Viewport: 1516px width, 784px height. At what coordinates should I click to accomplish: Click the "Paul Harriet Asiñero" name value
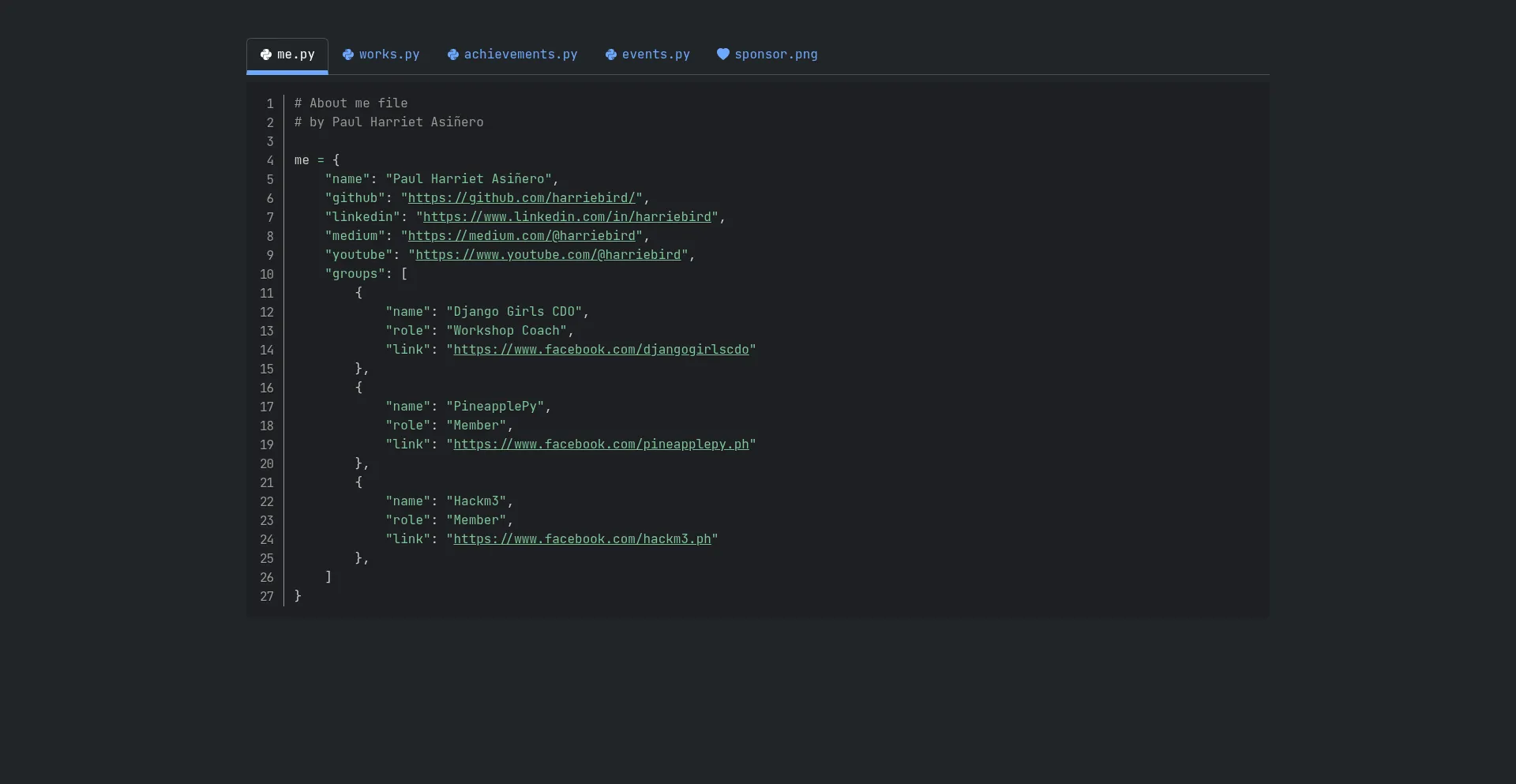pyautogui.click(x=469, y=179)
